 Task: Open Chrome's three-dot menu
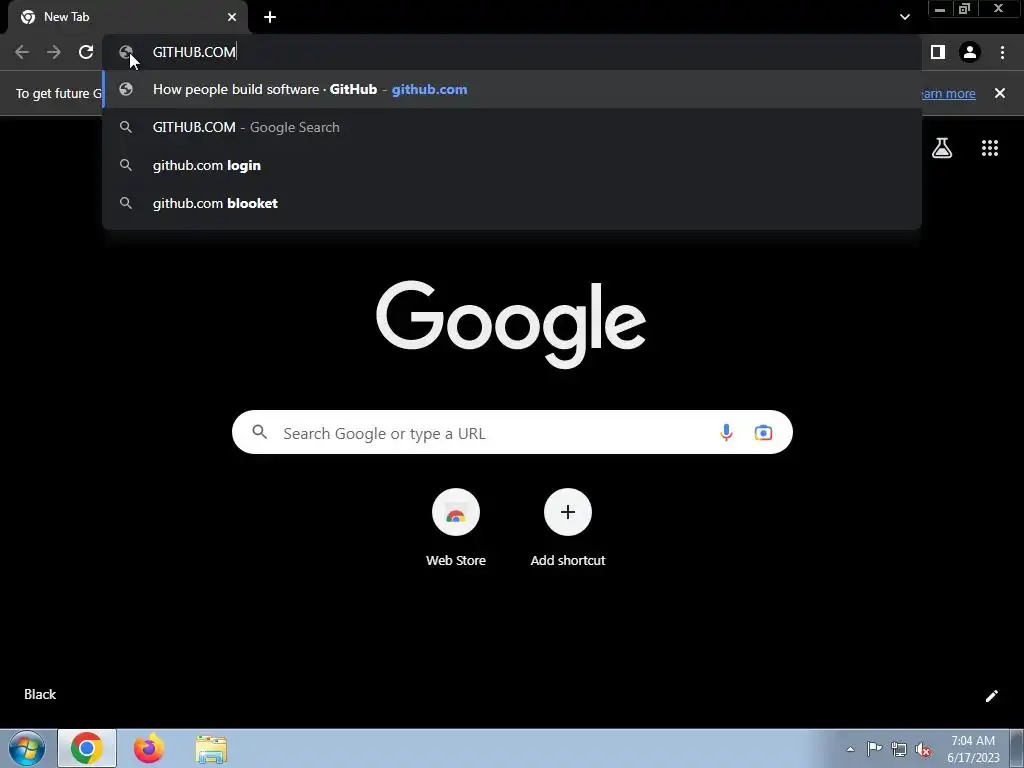[x=1002, y=52]
